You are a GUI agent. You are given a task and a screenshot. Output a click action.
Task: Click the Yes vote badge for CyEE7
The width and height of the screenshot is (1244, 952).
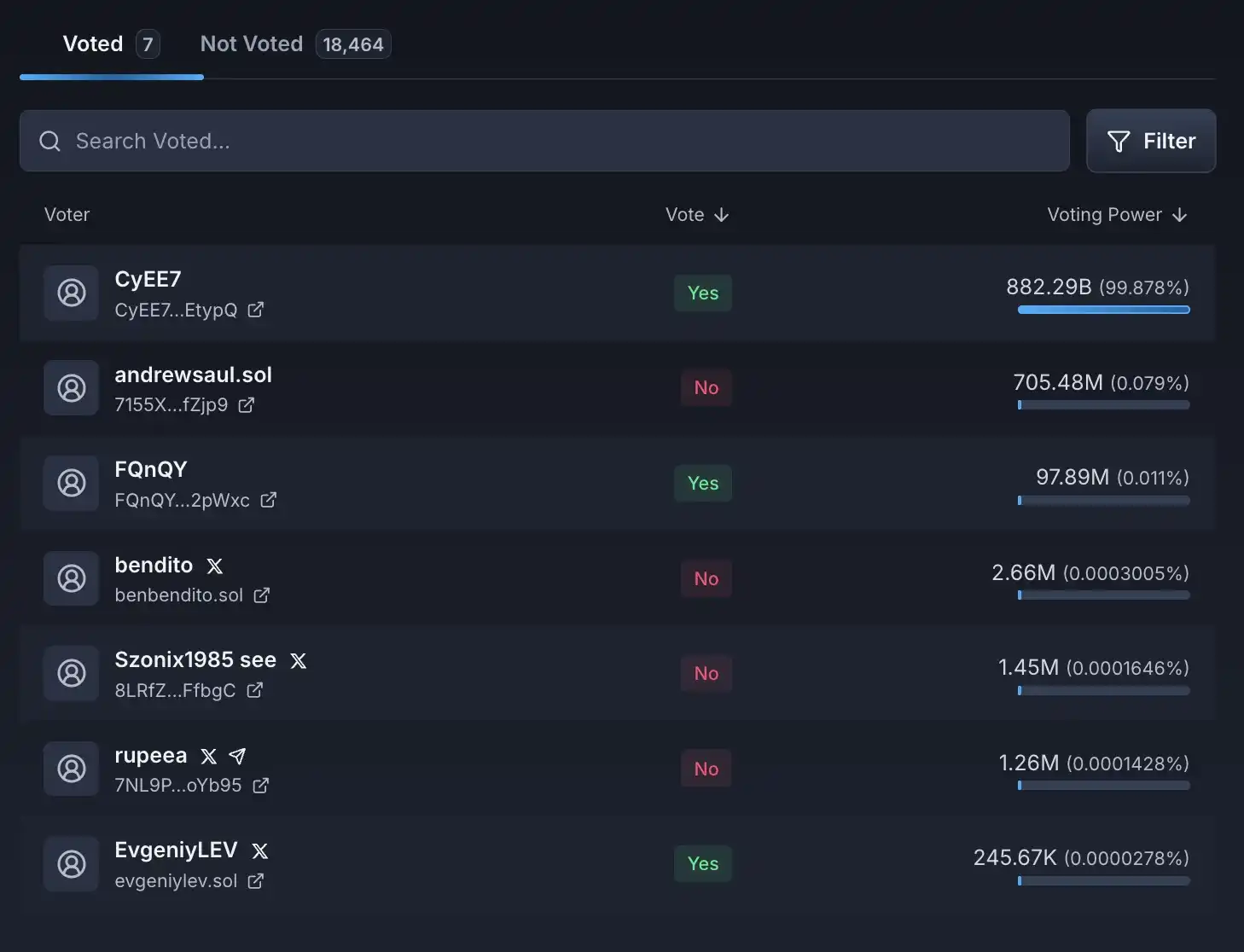pyautogui.click(x=703, y=293)
